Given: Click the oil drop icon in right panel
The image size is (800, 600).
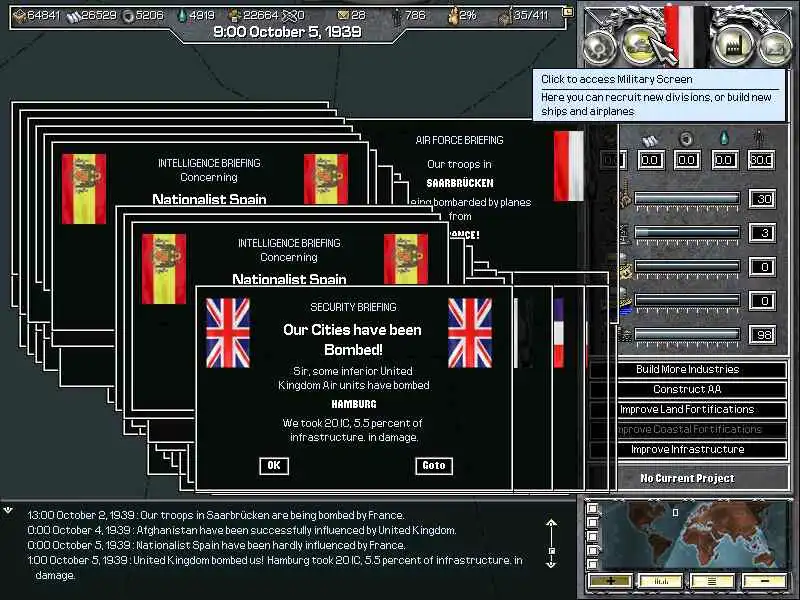Looking at the screenshot, I should pos(724,138).
